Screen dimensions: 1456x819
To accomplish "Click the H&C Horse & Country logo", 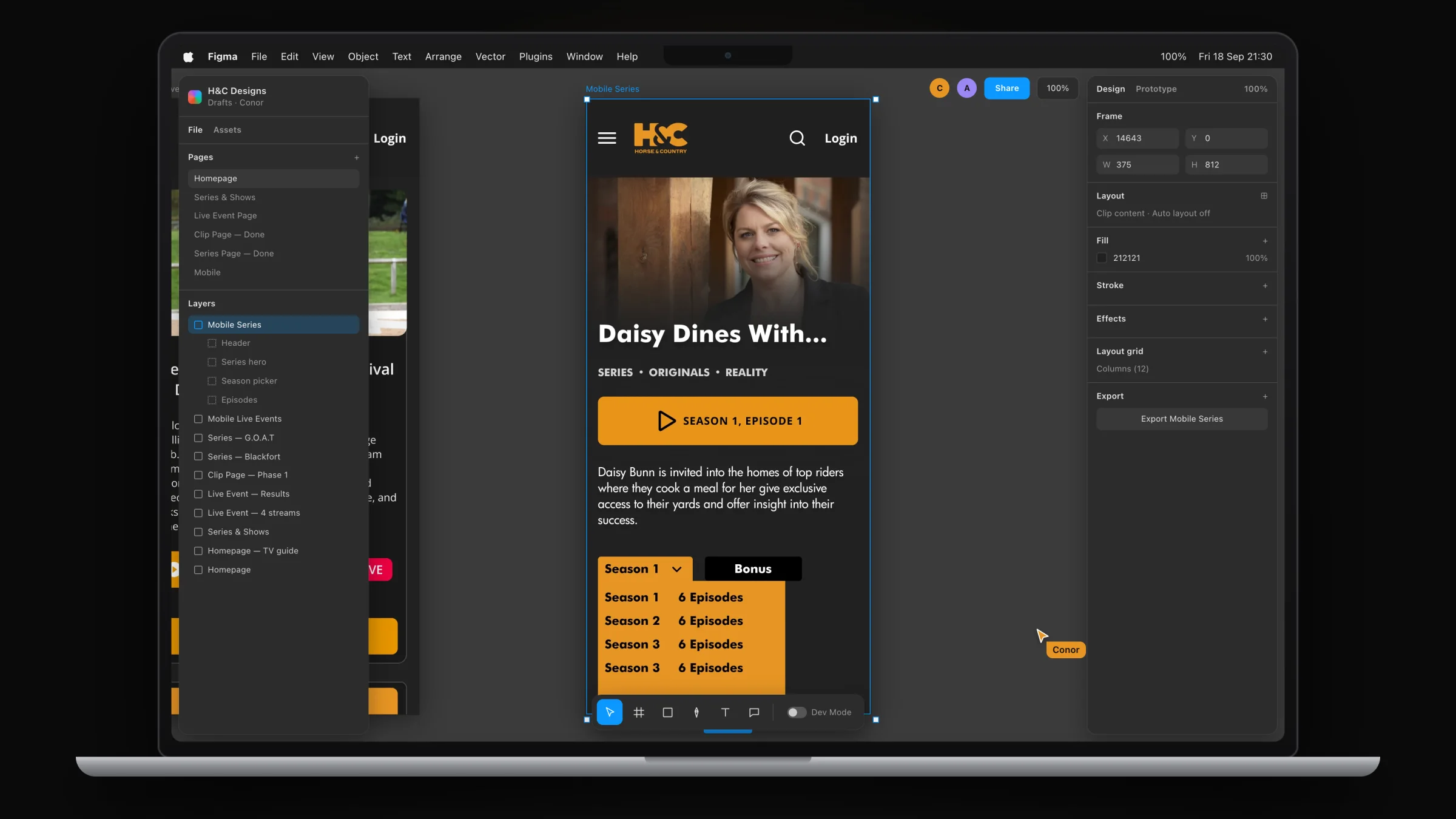I will pos(661,138).
